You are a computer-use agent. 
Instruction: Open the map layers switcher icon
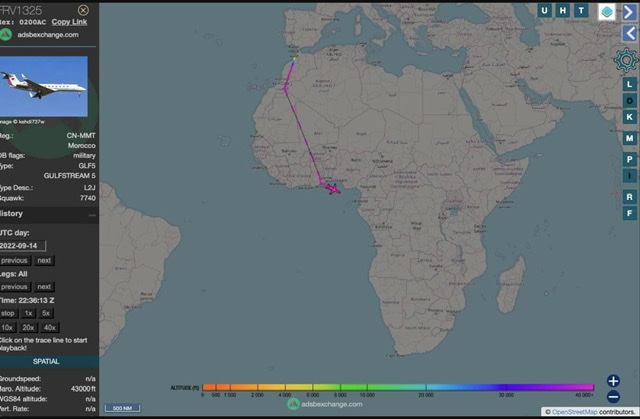click(607, 11)
